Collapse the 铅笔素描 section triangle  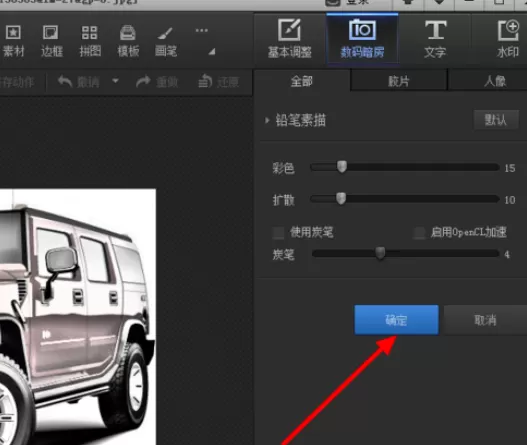pos(267,120)
